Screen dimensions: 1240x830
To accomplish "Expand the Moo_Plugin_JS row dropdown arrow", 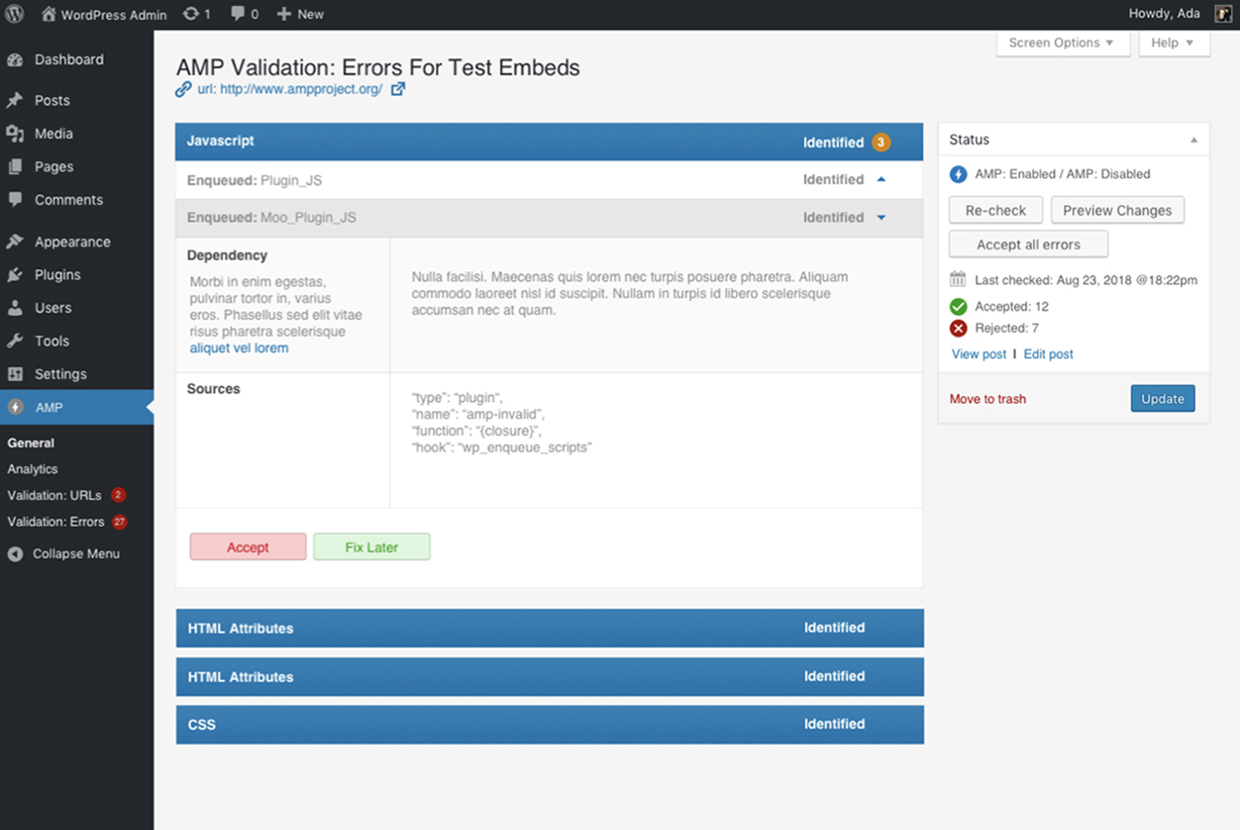I will [881, 218].
